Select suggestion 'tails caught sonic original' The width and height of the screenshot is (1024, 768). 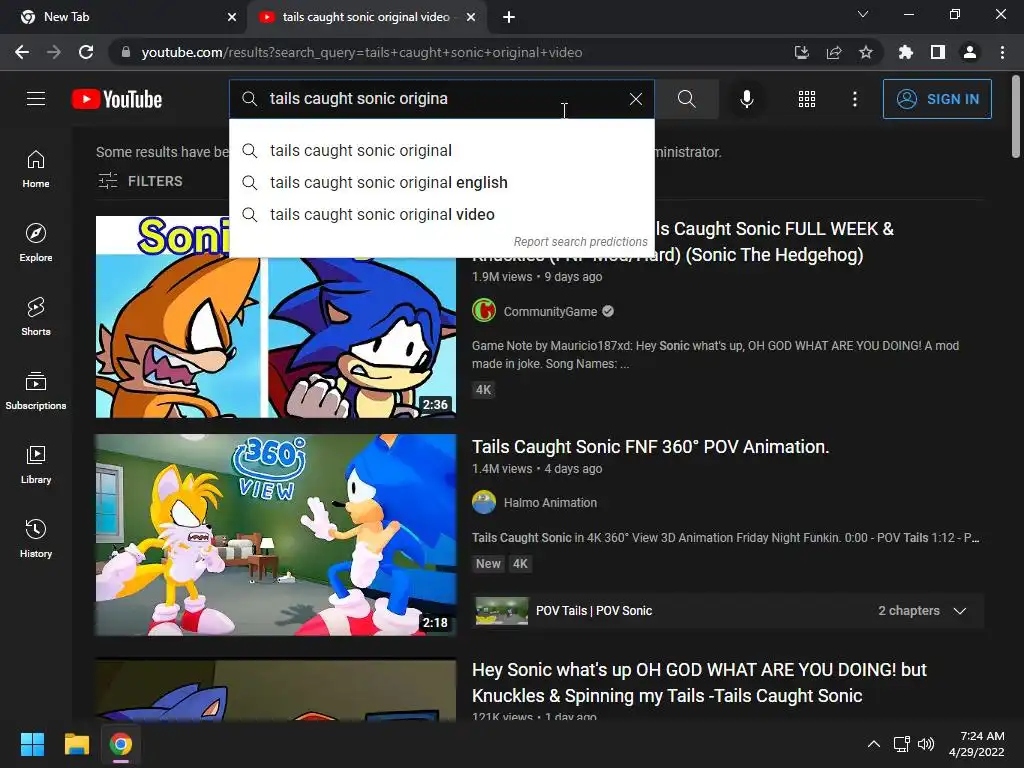tap(441, 151)
